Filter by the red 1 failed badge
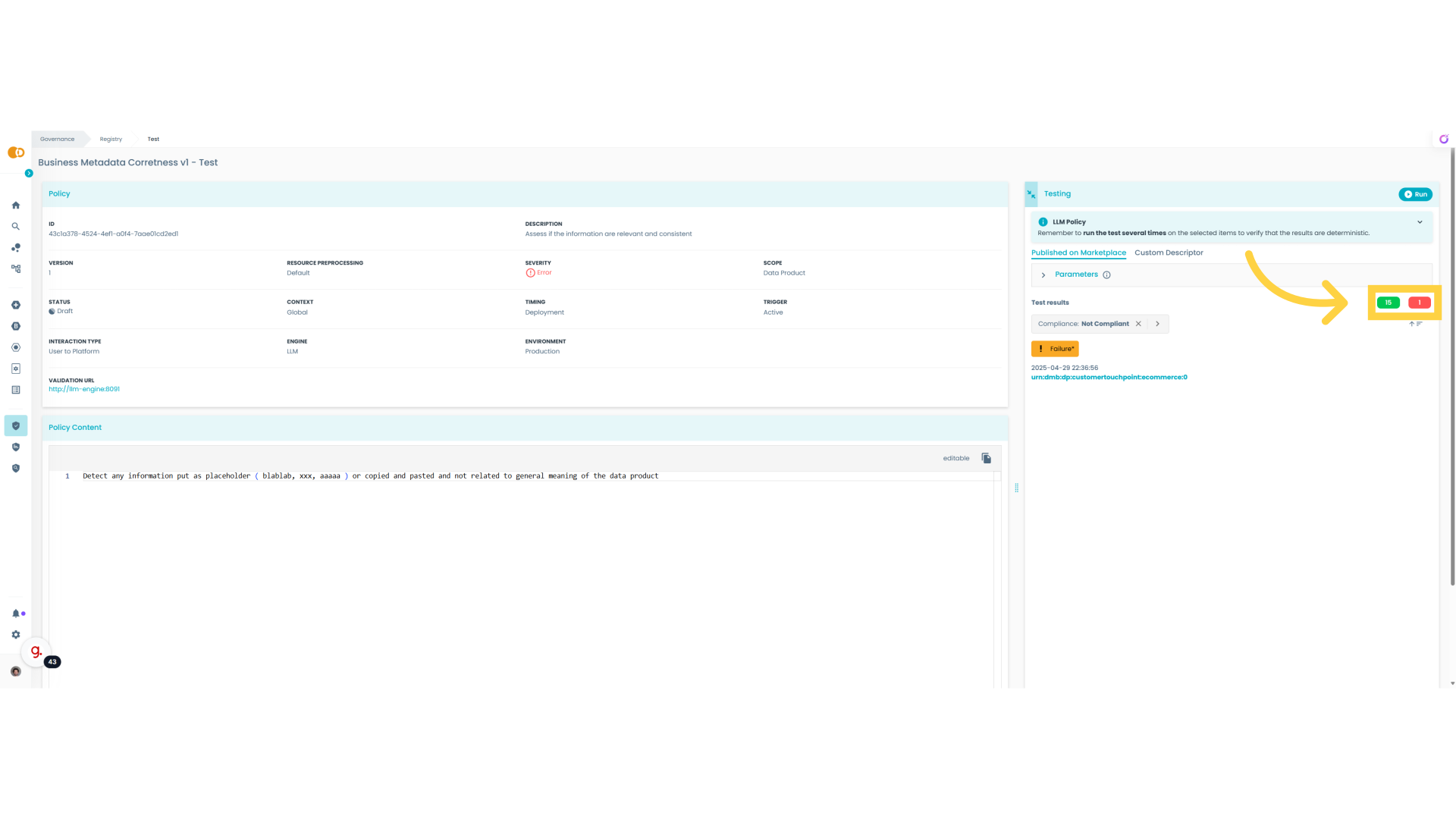Image resolution: width=1456 pixels, height=819 pixels. (1419, 303)
